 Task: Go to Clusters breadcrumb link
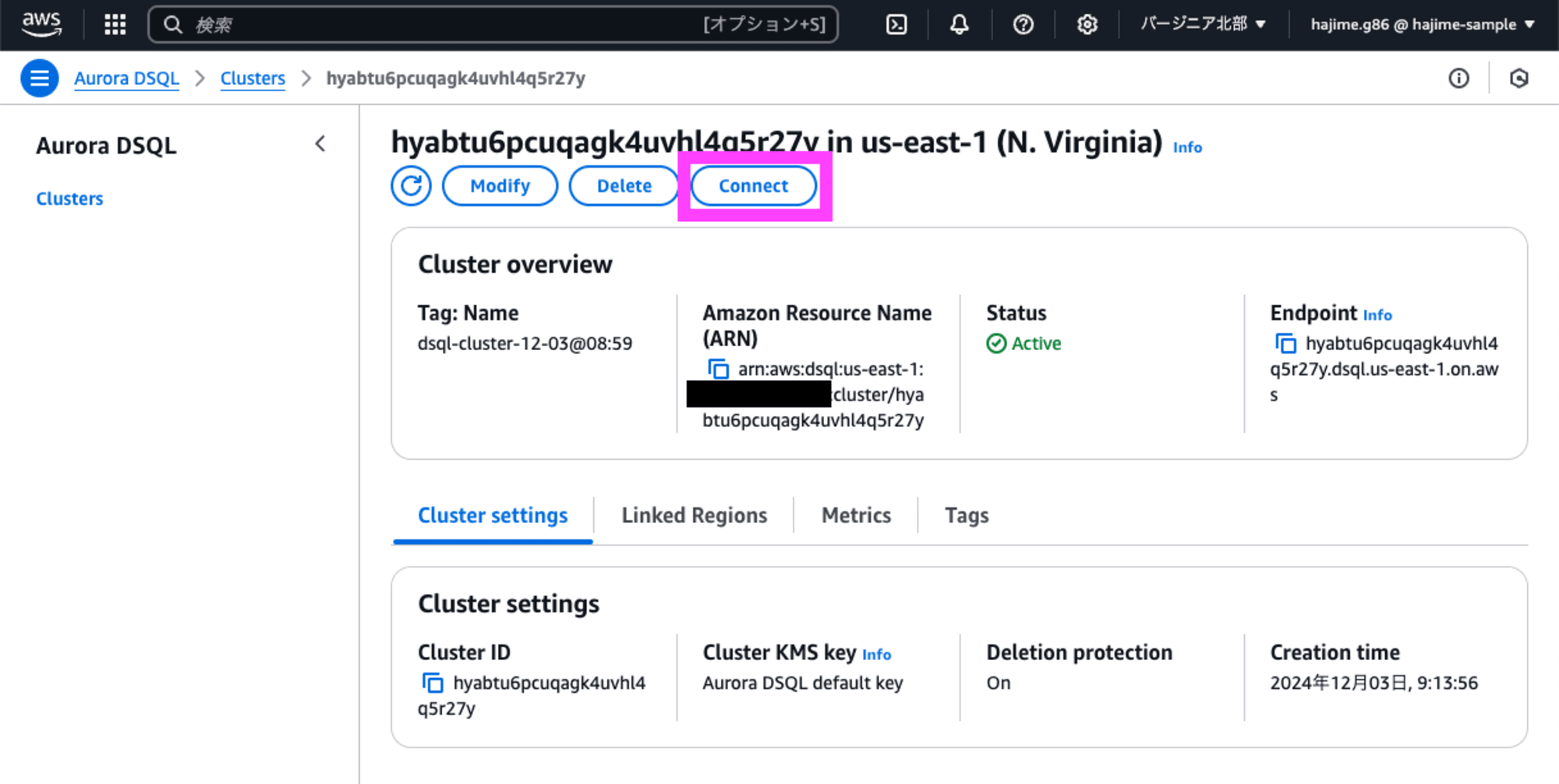[x=253, y=78]
